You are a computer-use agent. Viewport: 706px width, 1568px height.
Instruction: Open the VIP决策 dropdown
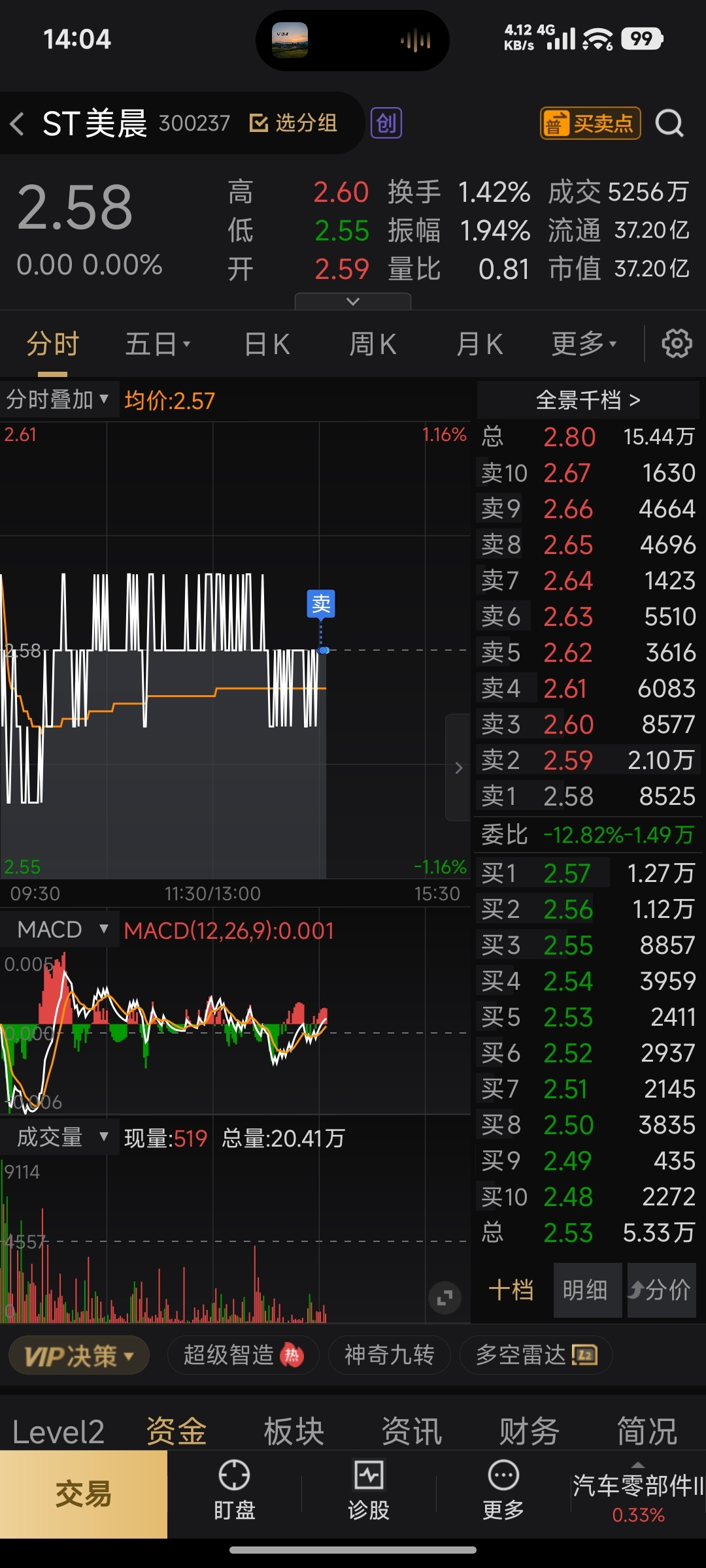[x=79, y=1356]
